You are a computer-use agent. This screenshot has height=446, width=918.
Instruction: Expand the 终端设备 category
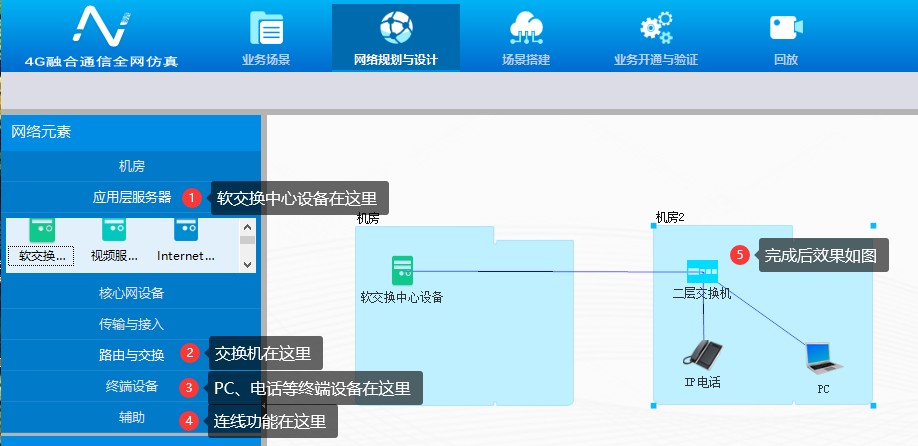[132, 386]
